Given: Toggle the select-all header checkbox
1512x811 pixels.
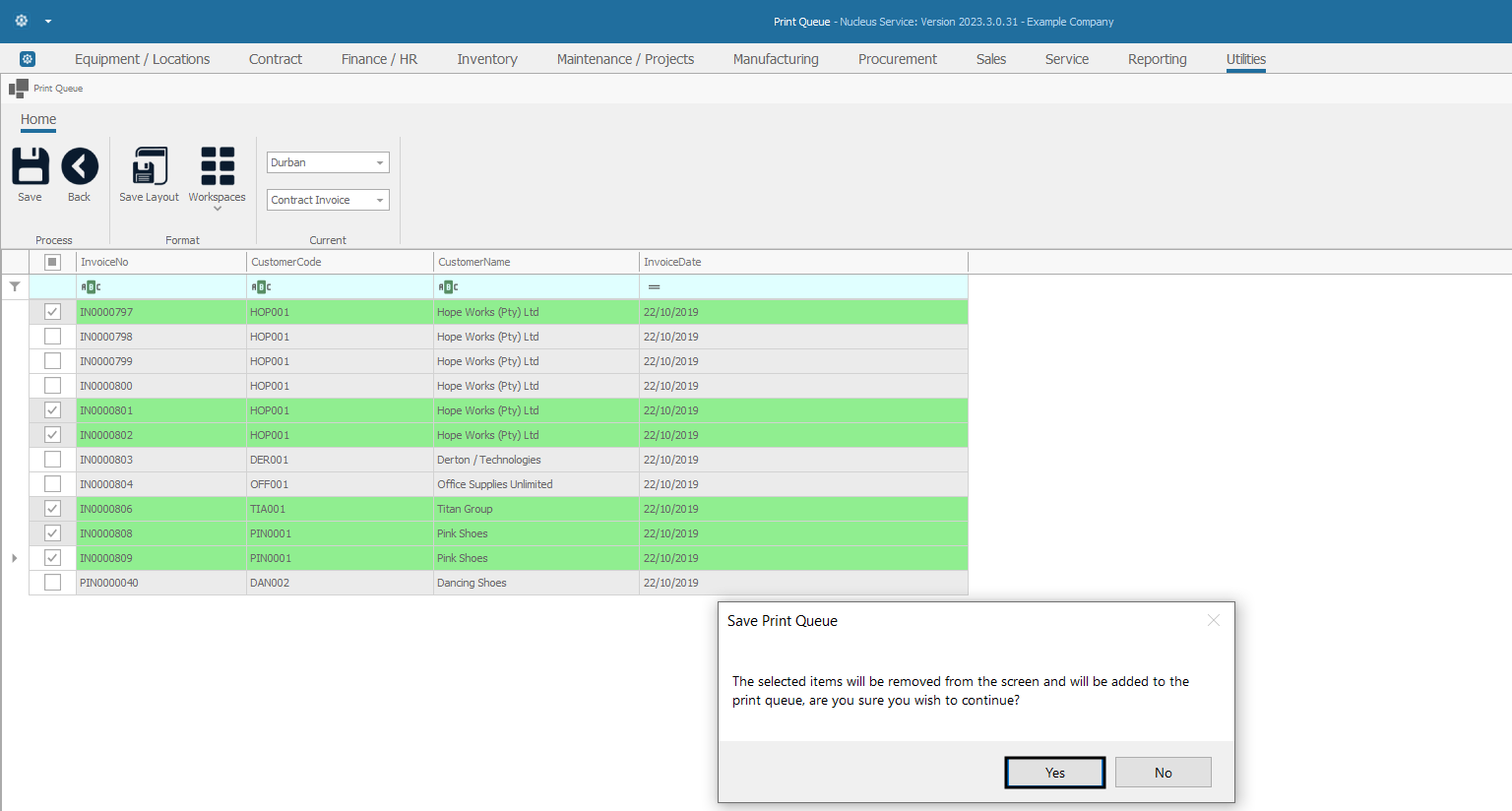Looking at the screenshot, I should [53, 262].
